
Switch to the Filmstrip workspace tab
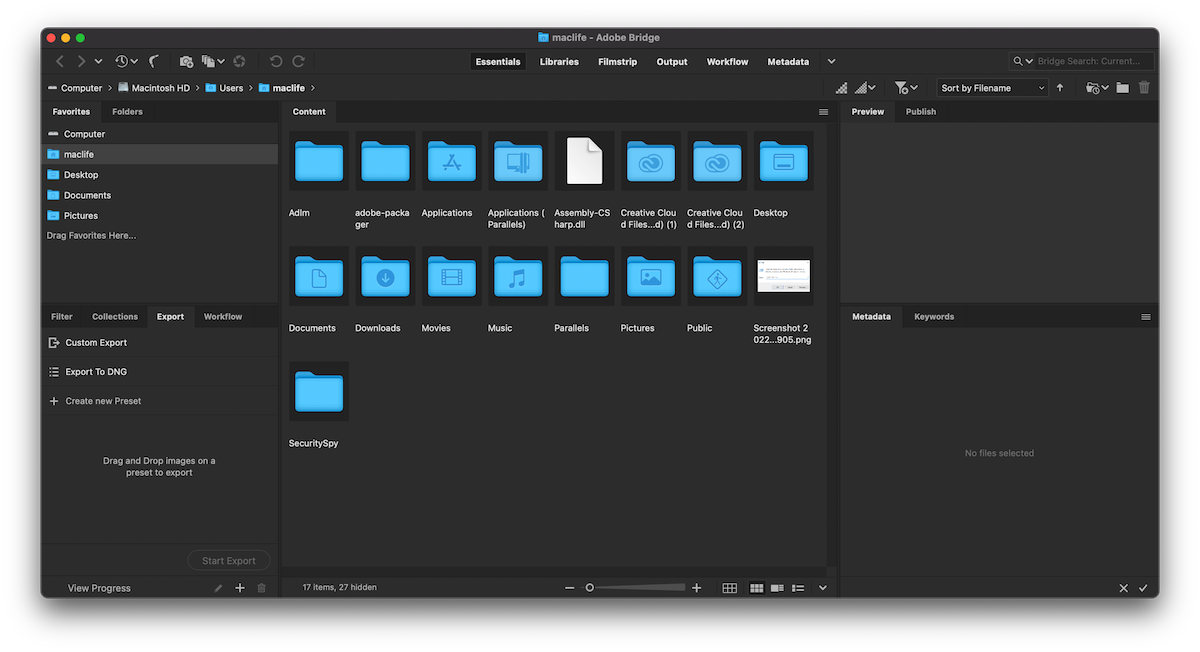tap(617, 61)
